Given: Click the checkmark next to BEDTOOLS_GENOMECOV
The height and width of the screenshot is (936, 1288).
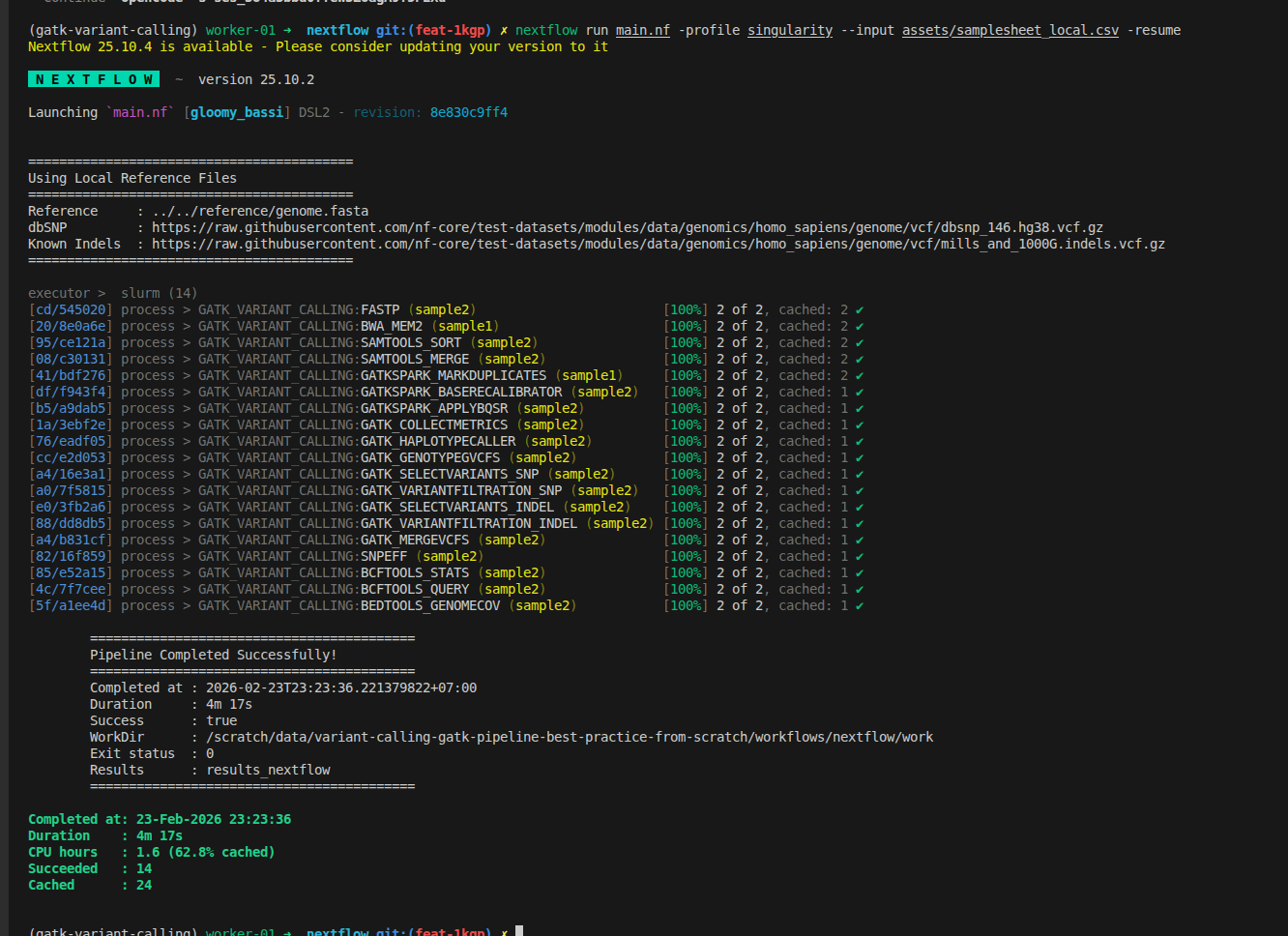Looking at the screenshot, I should [x=859, y=606].
